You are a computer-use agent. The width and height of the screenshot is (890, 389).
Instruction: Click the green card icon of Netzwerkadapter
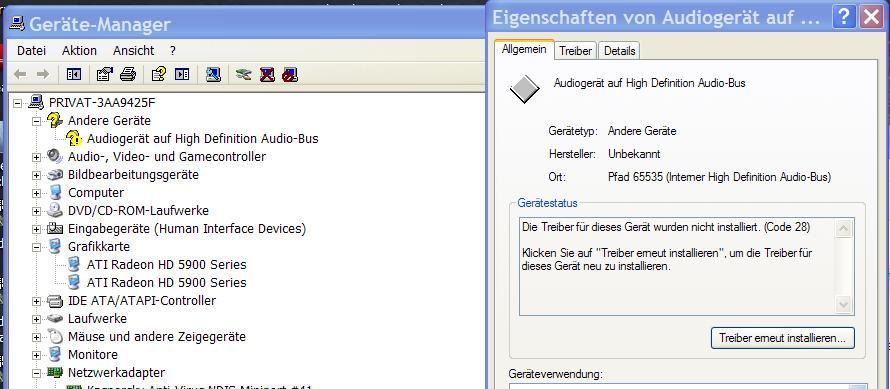pyautogui.click(x=54, y=373)
